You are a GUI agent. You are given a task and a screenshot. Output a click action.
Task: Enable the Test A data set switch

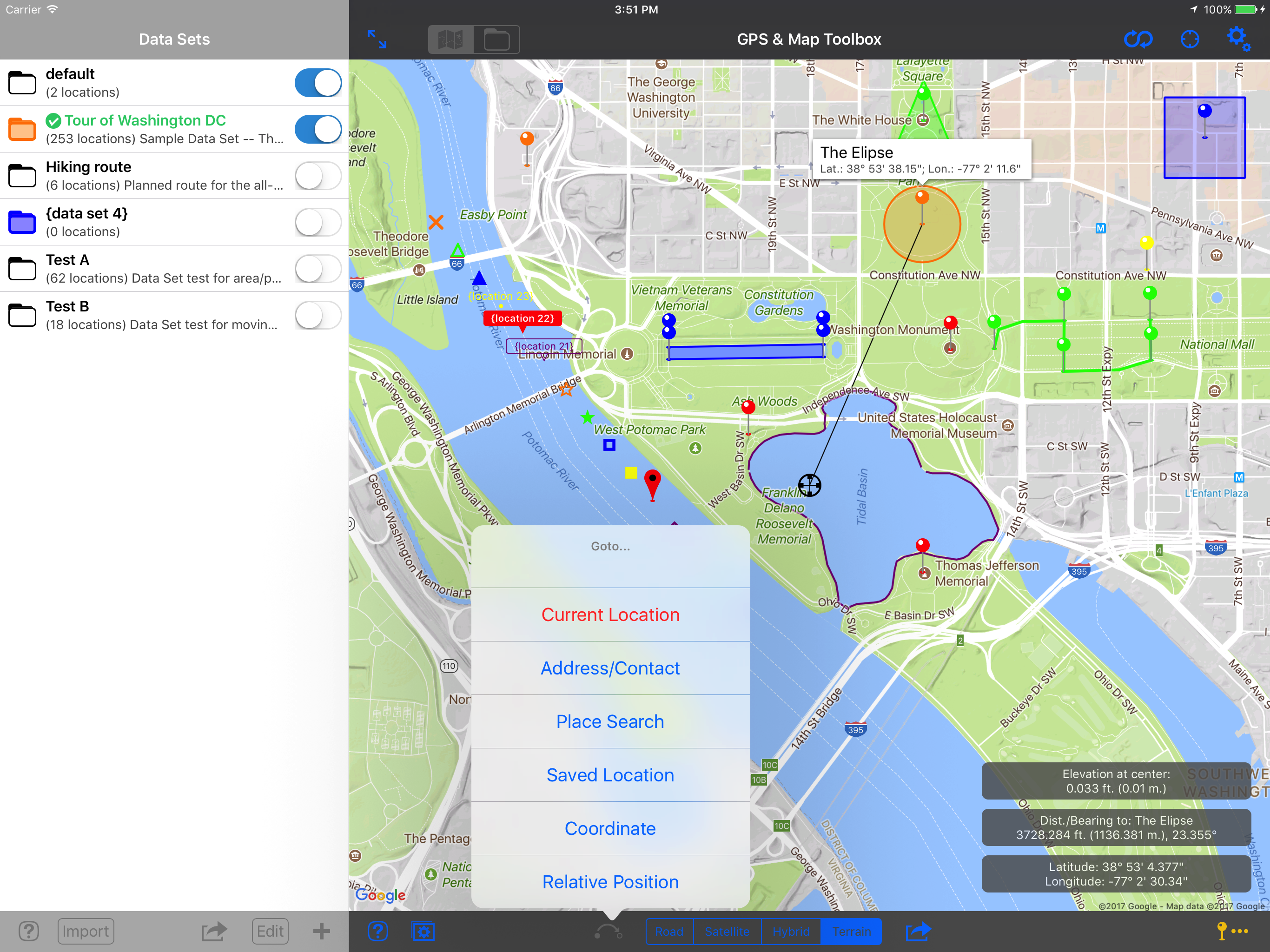coord(318,268)
